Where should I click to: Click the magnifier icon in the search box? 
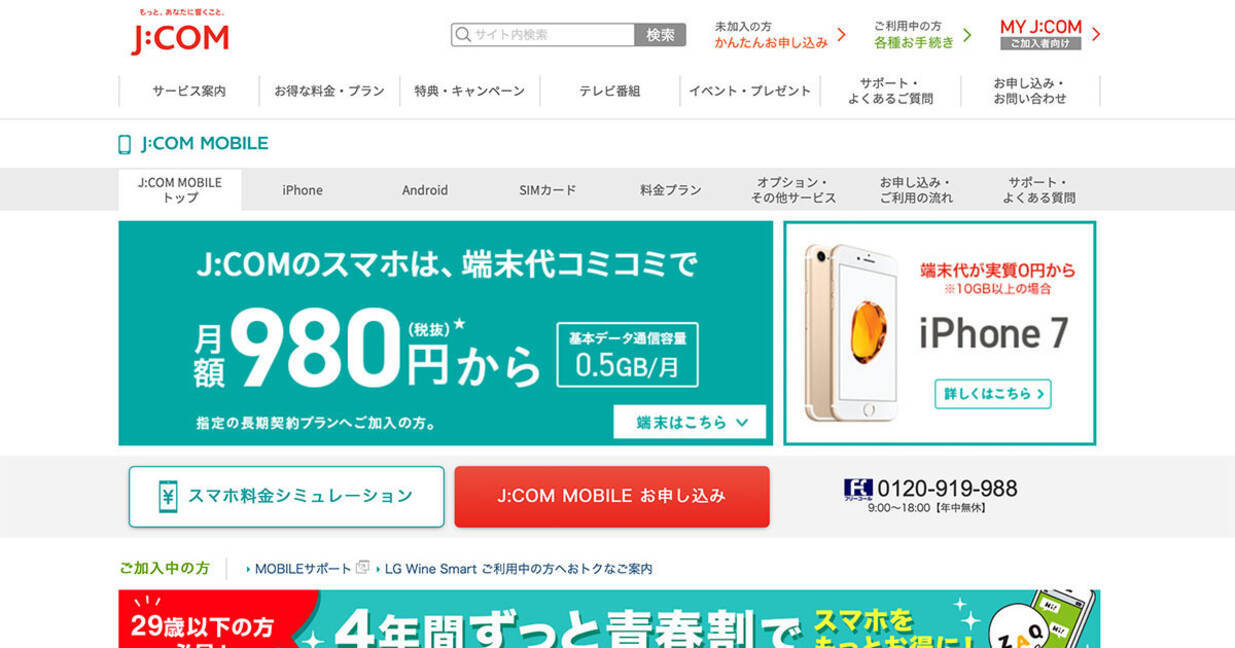(x=463, y=35)
